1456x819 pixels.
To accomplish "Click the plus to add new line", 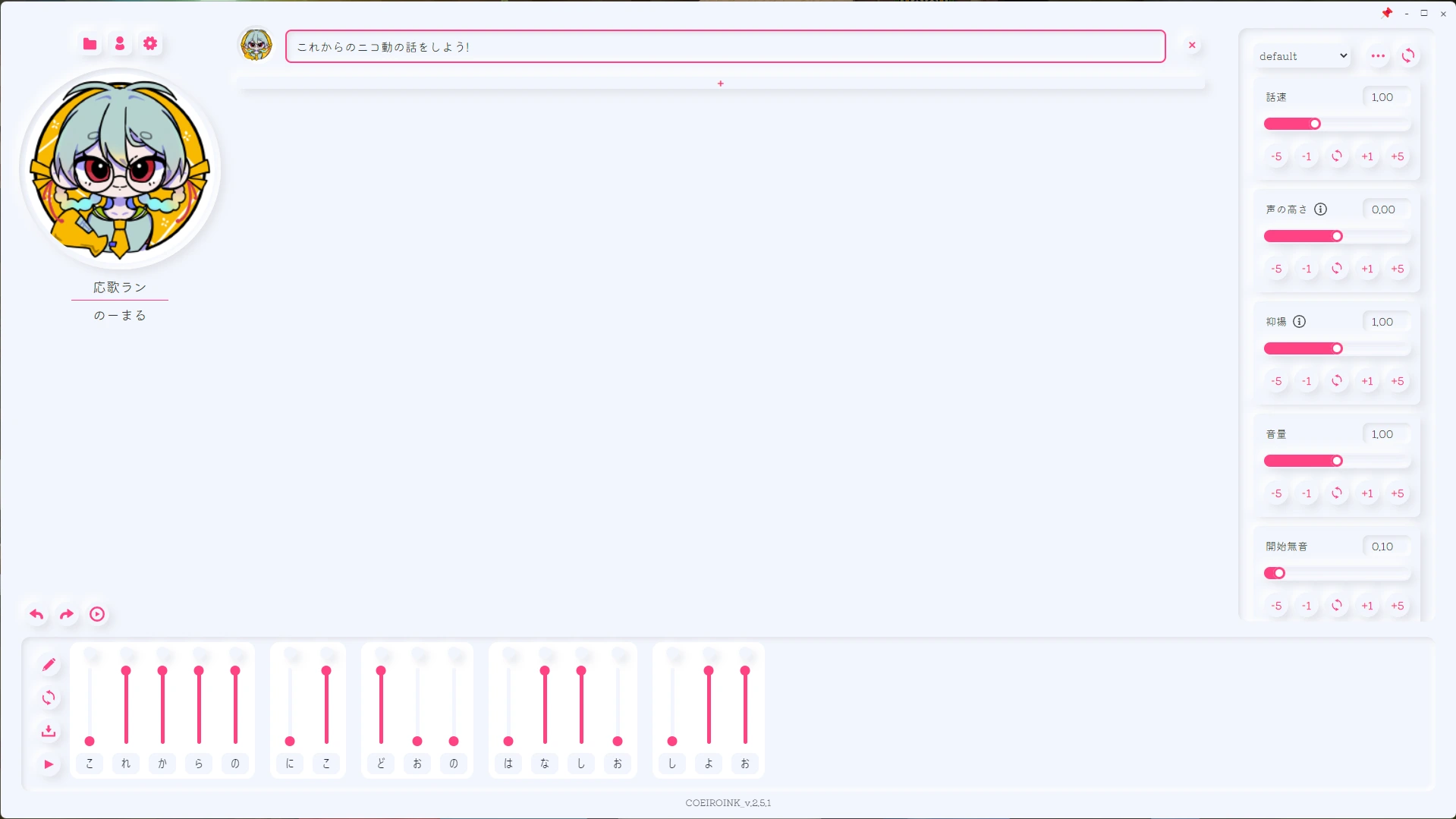I will pos(721,83).
